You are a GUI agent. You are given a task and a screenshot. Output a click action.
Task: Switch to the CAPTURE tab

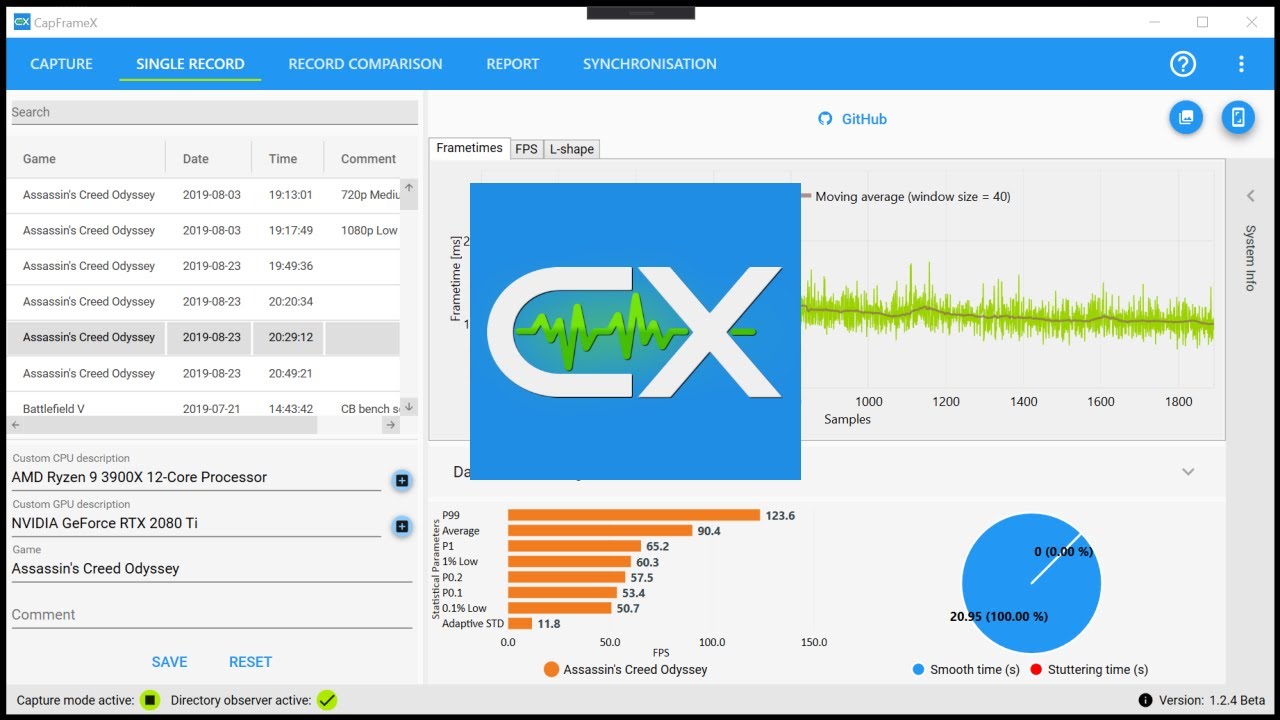click(61, 64)
